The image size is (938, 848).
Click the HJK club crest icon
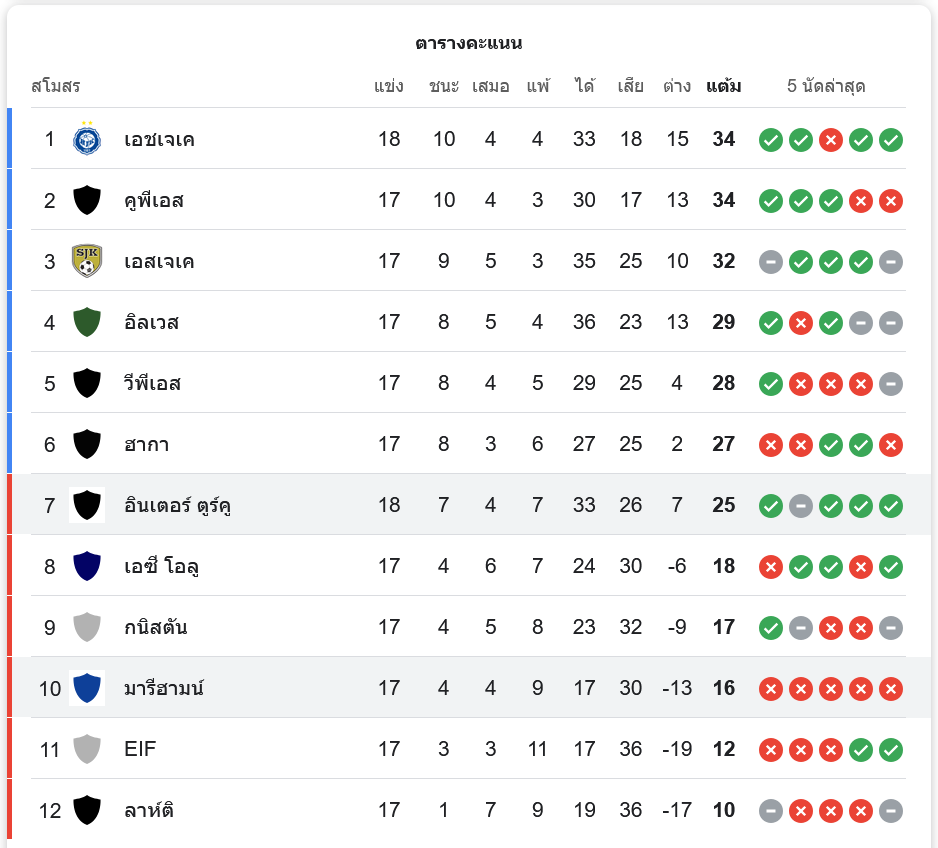click(87, 139)
